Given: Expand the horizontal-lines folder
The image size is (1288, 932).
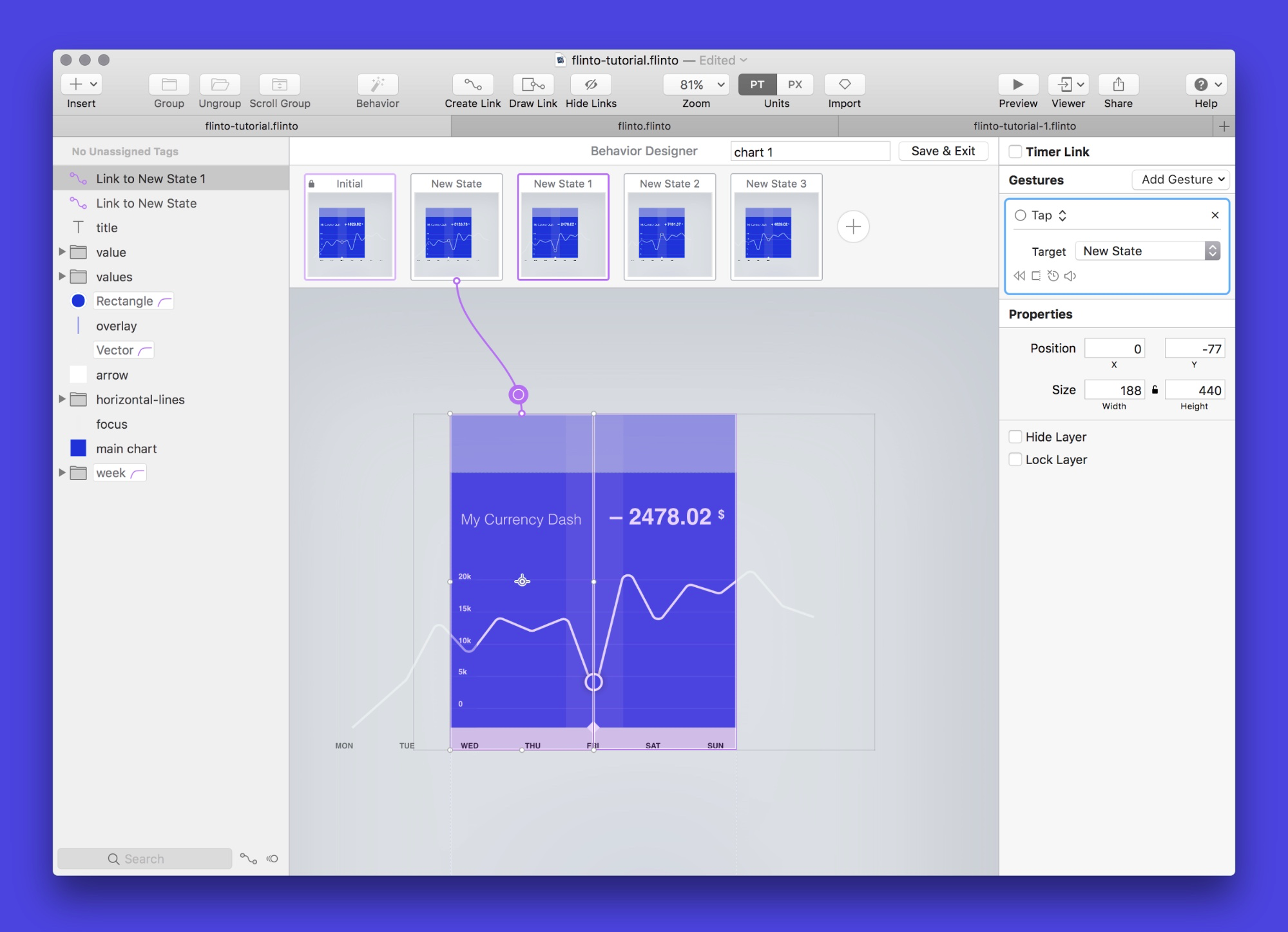Looking at the screenshot, I should tap(62, 399).
